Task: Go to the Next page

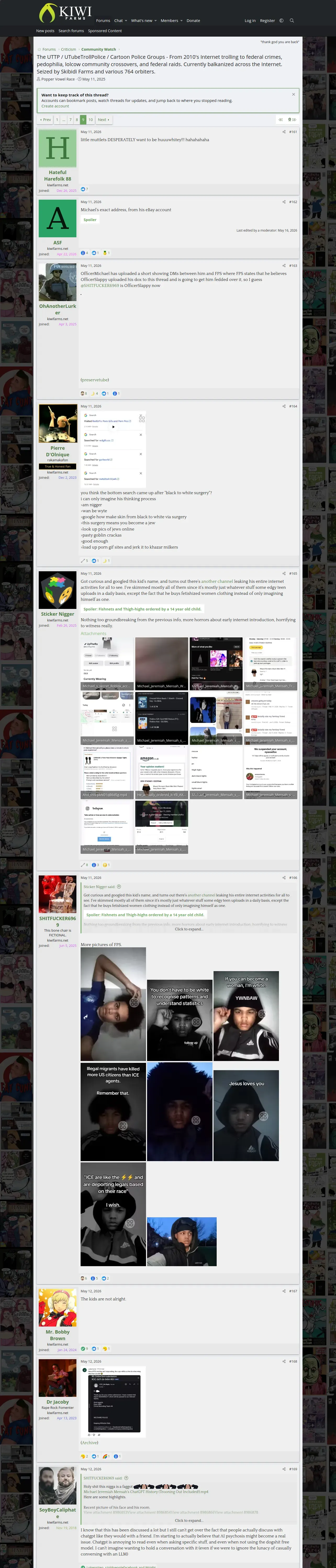Action: coord(104,120)
